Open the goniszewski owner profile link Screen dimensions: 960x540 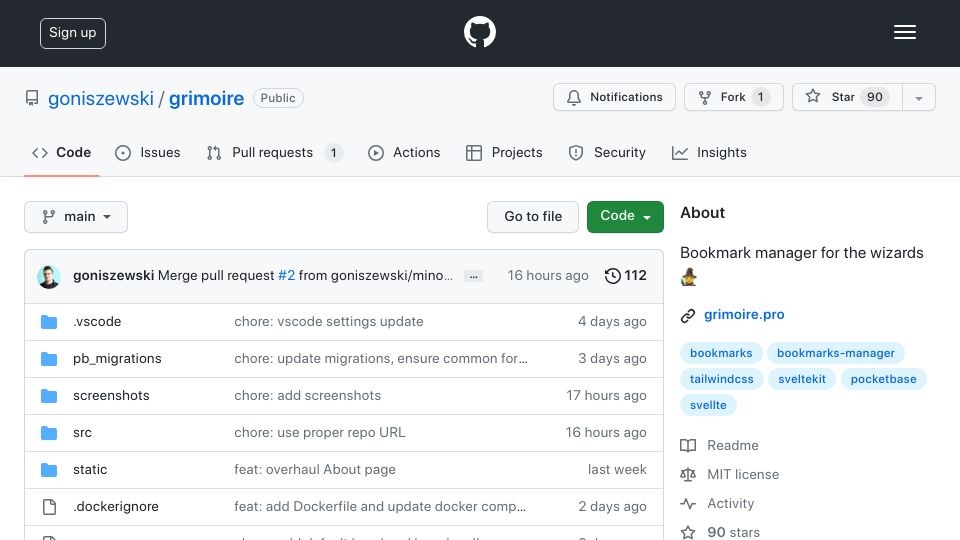101,98
